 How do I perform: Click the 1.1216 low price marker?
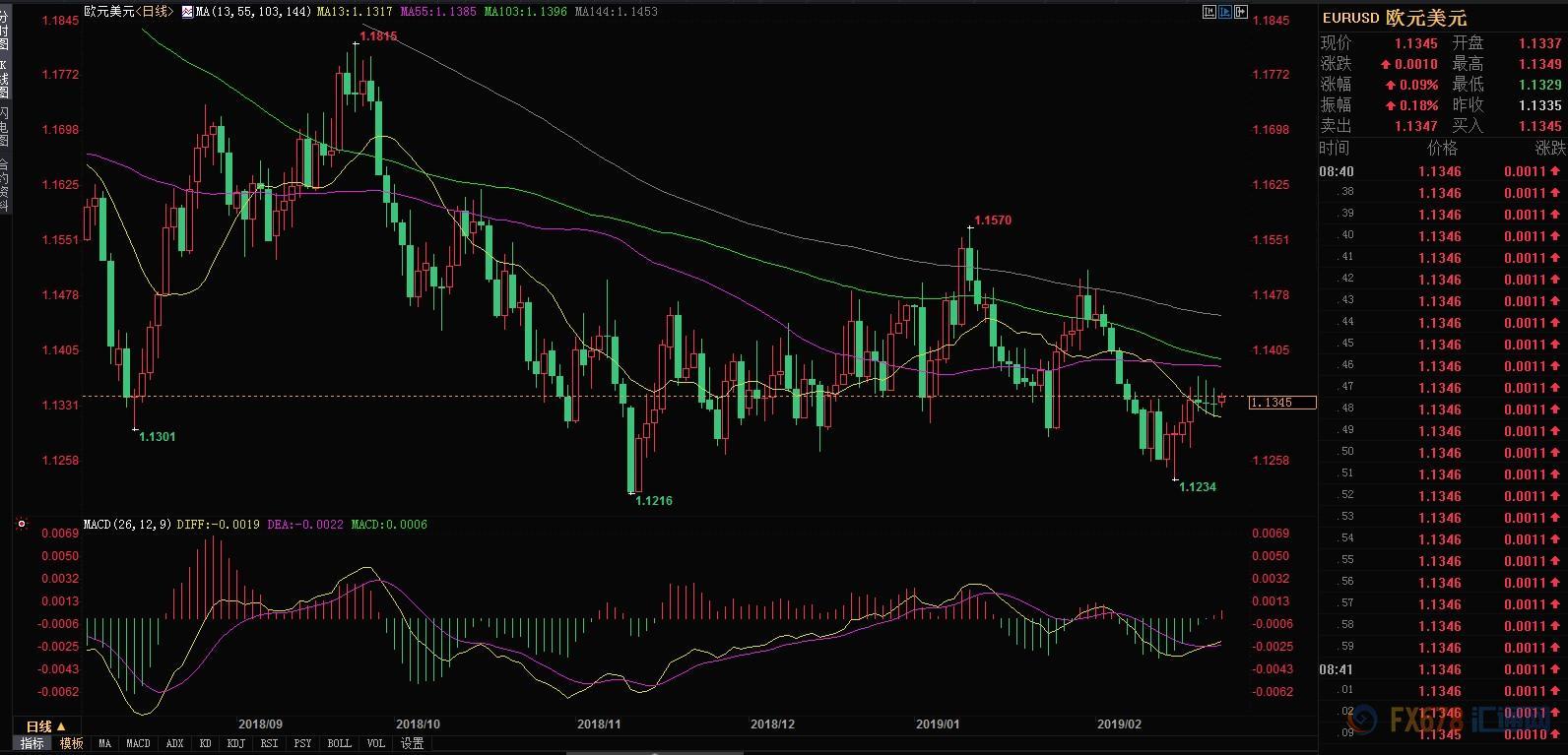(x=654, y=501)
